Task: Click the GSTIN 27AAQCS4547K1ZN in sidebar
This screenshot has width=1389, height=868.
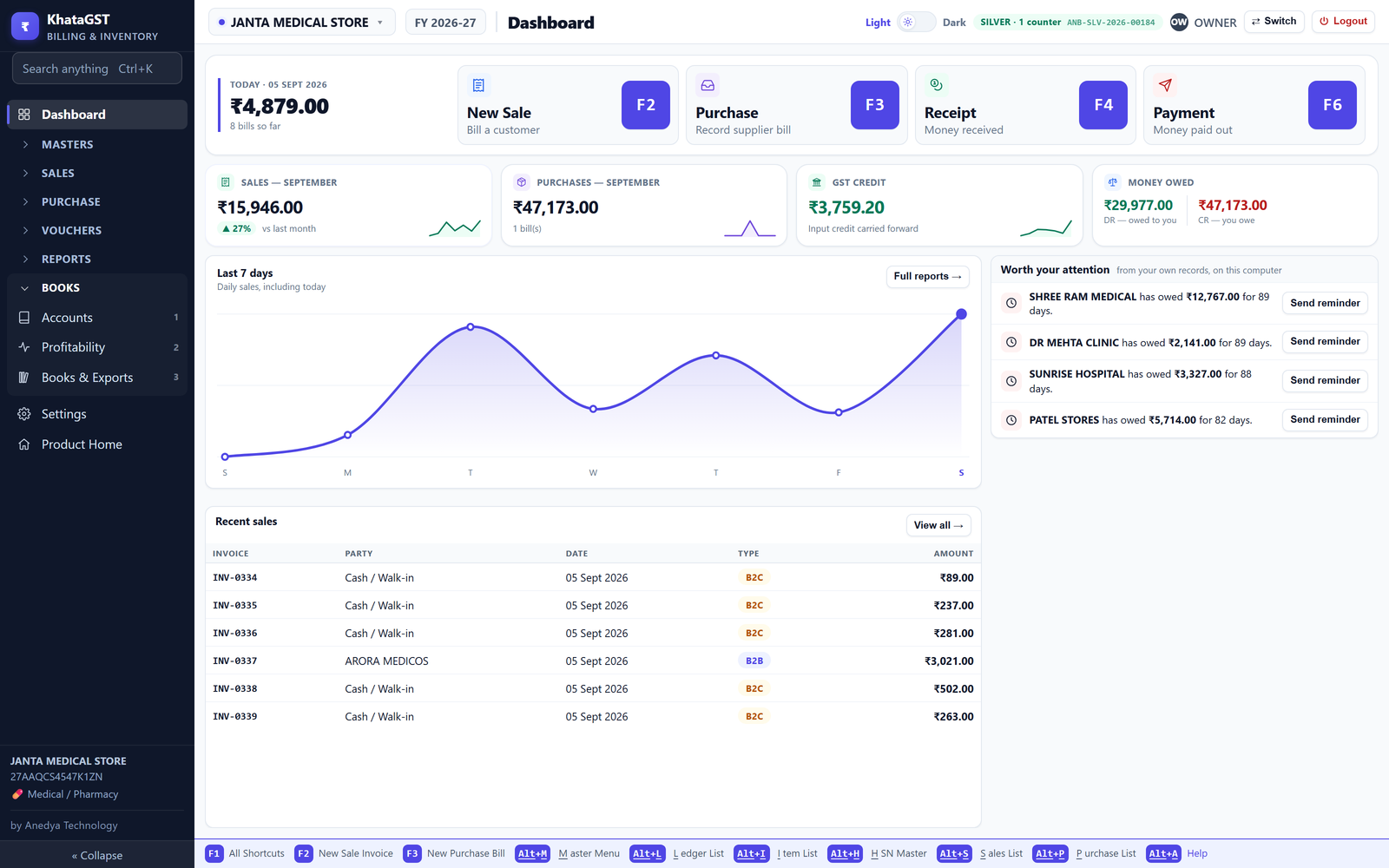Action: [x=56, y=777]
